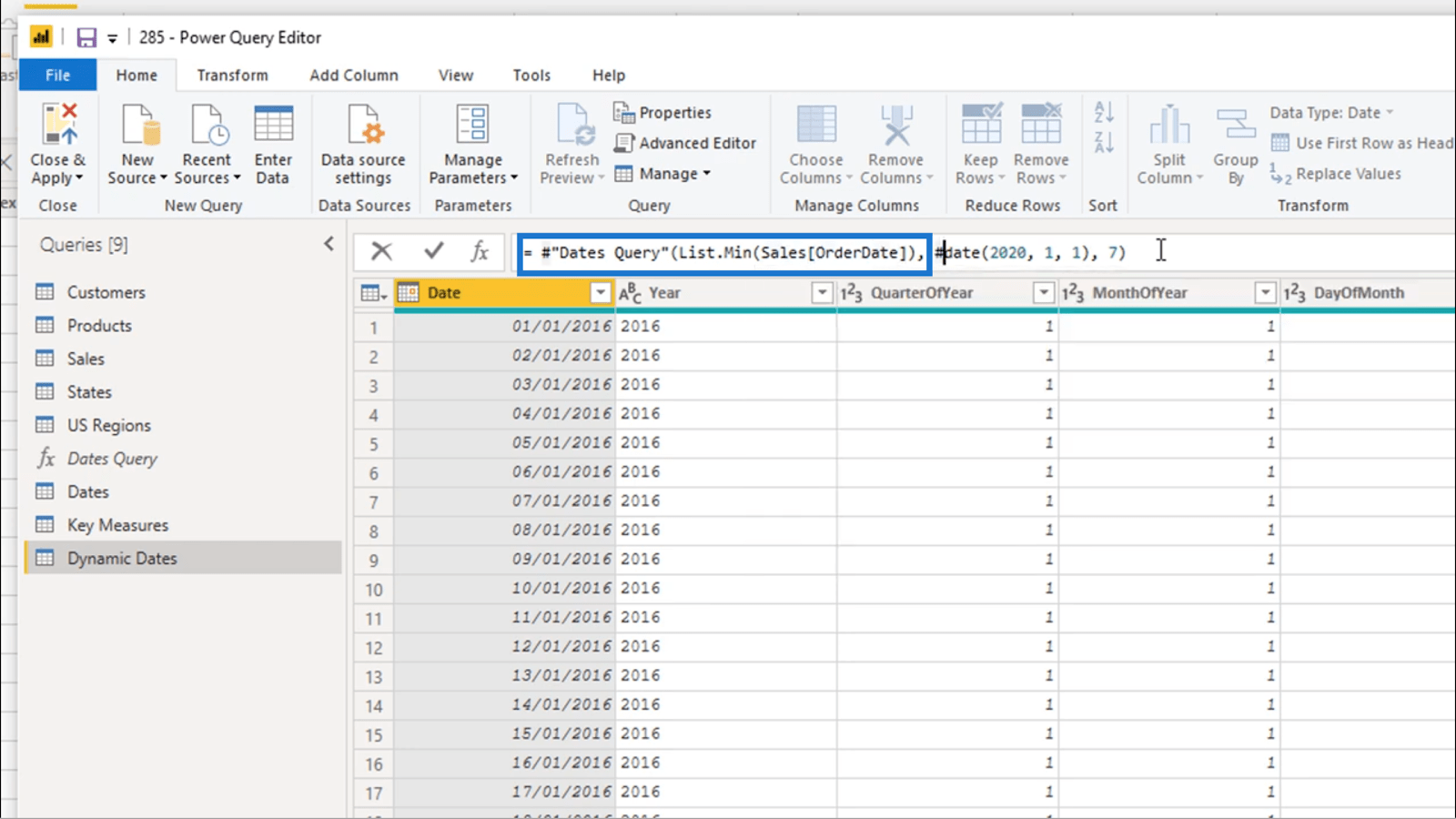The height and width of the screenshot is (819, 1456).
Task: Sort ascending with the A-Z icon
Action: pyautogui.click(x=1104, y=112)
